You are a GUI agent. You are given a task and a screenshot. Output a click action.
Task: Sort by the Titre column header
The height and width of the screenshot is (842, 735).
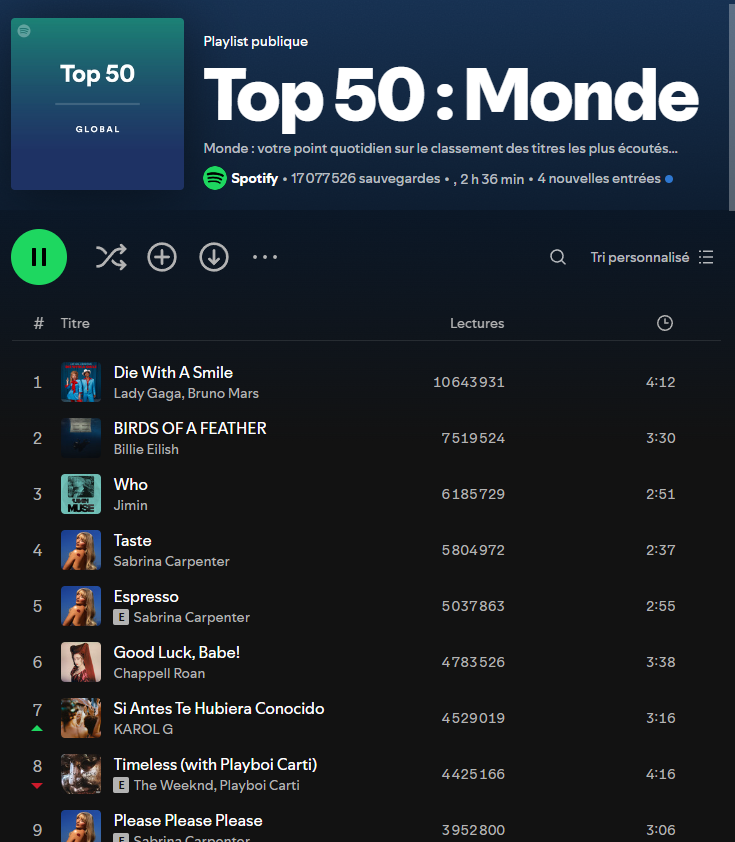(75, 323)
